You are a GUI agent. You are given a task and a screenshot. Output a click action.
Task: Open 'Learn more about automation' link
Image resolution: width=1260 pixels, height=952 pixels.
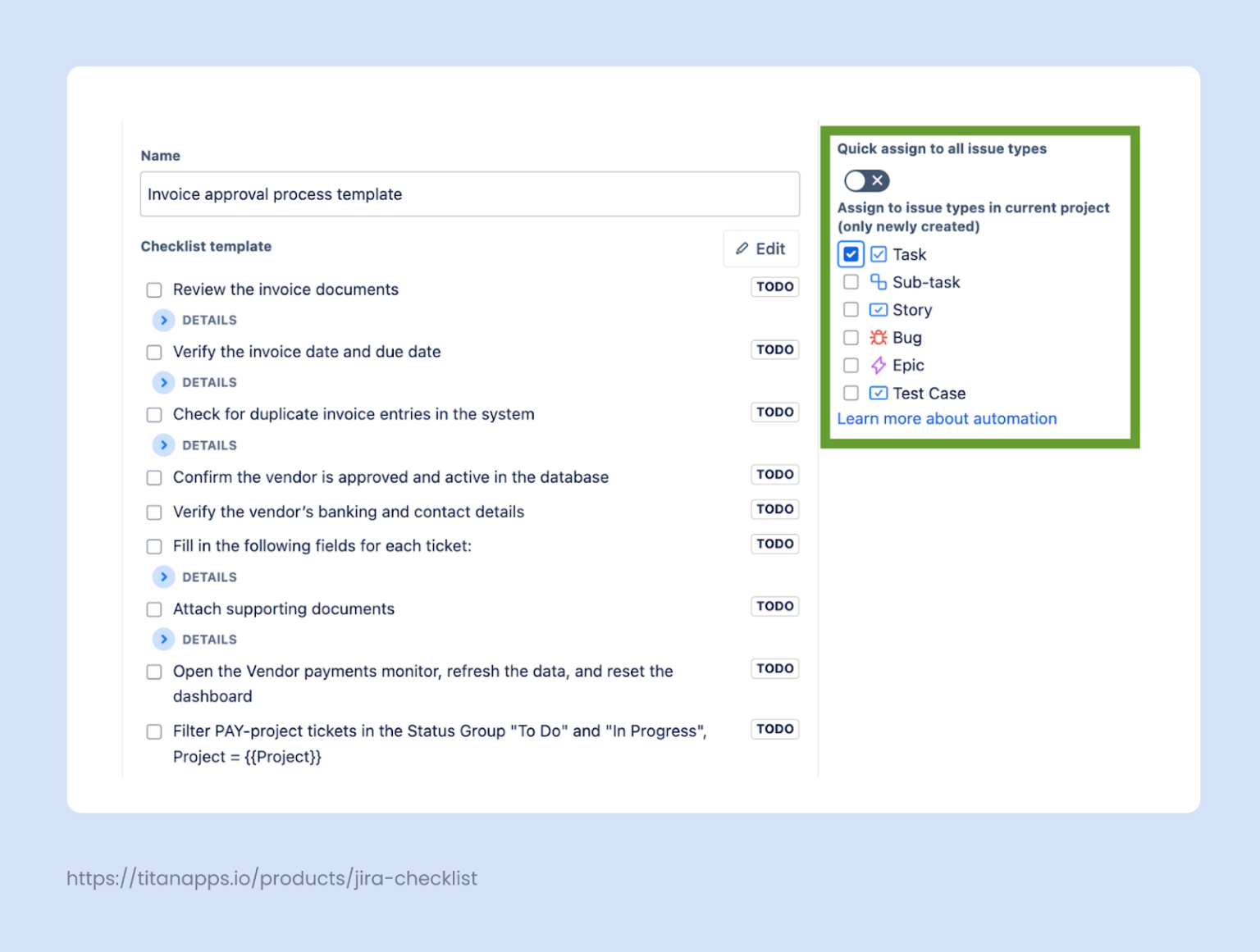(947, 419)
